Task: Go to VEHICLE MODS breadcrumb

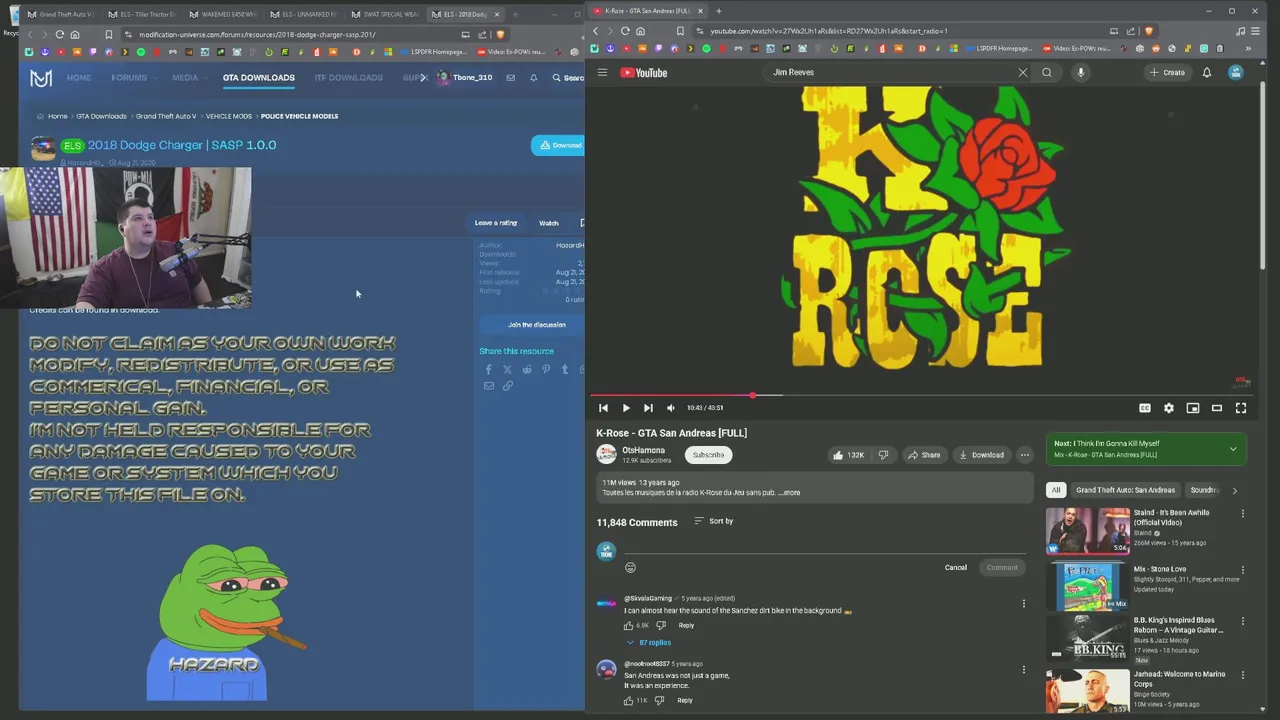Action: (229, 116)
